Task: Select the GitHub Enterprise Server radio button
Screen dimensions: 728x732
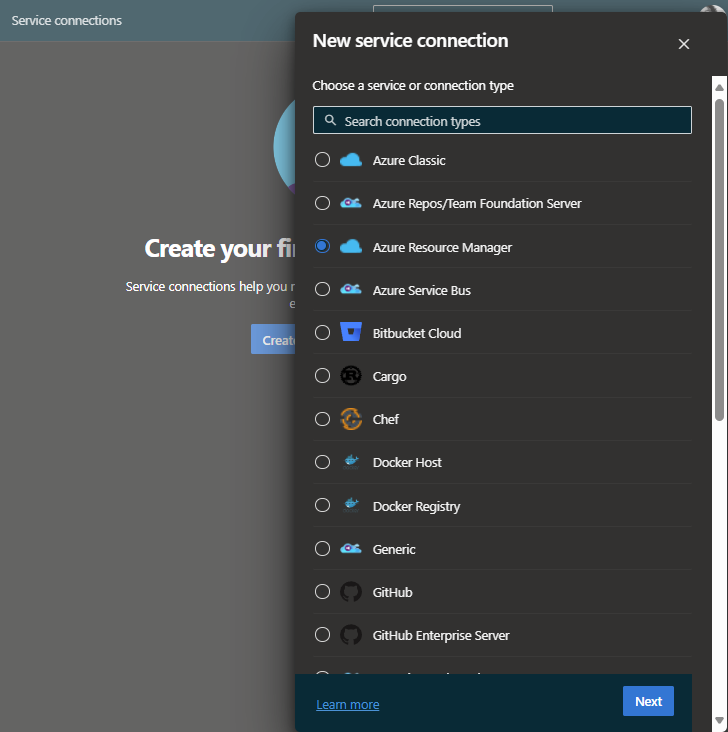Action: (x=322, y=635)
